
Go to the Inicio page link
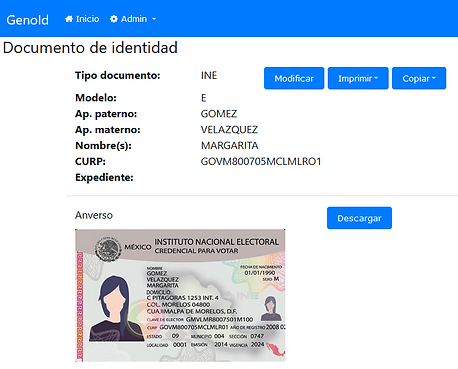point(82,19)
